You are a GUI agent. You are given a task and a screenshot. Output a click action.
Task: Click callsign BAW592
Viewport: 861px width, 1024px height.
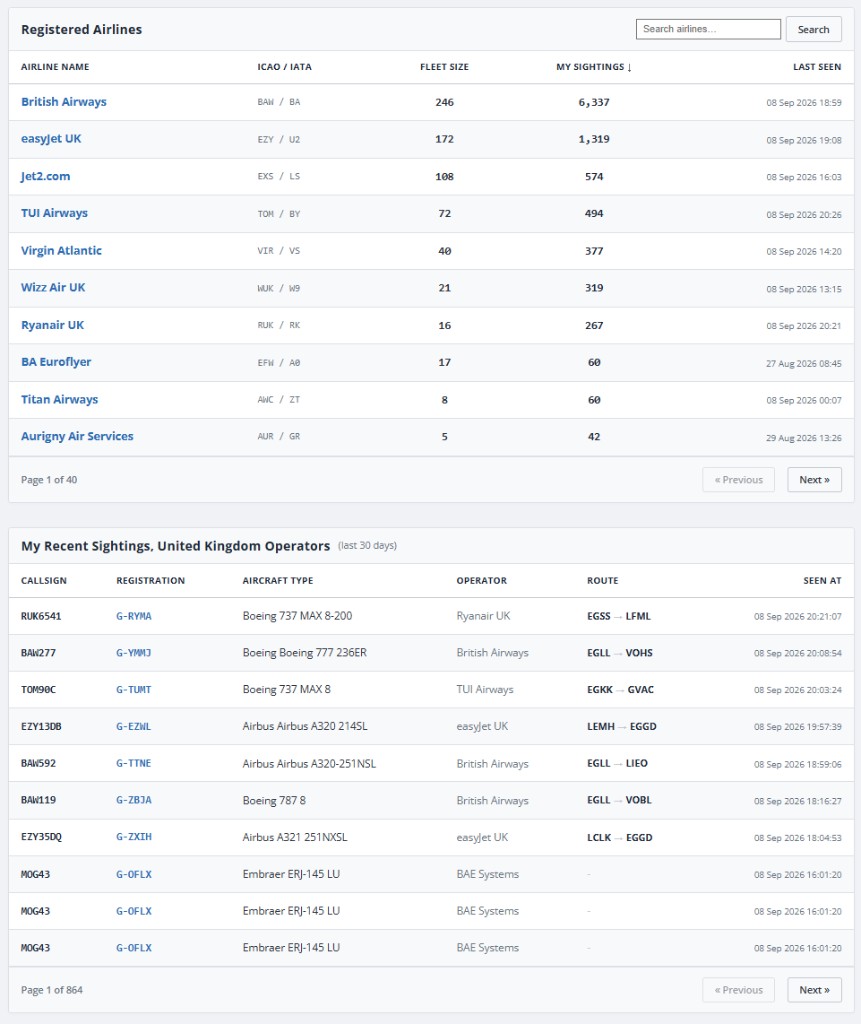(x=39, y=763)
